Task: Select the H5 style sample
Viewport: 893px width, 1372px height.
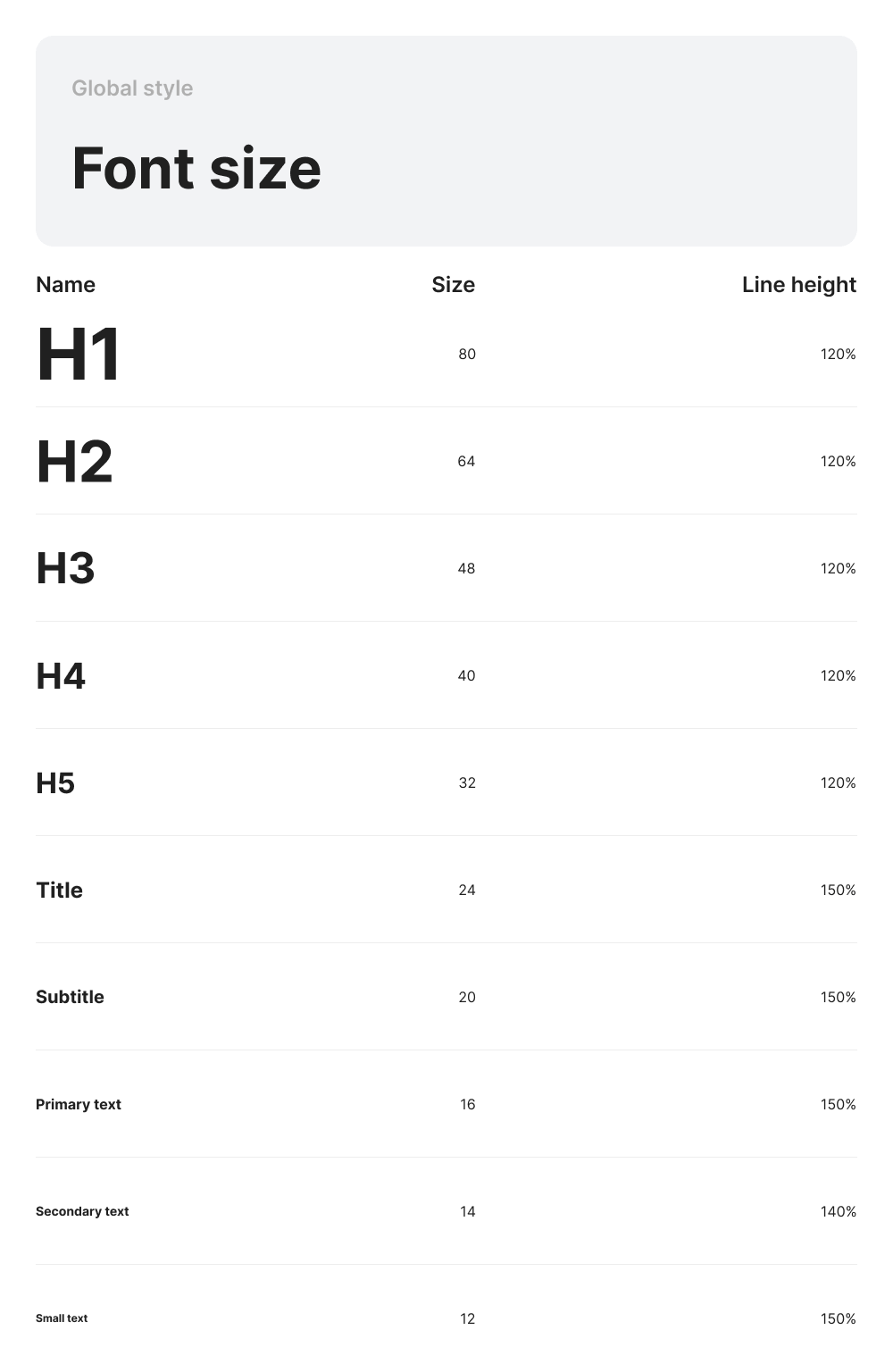Action: [x=55, y=783]
